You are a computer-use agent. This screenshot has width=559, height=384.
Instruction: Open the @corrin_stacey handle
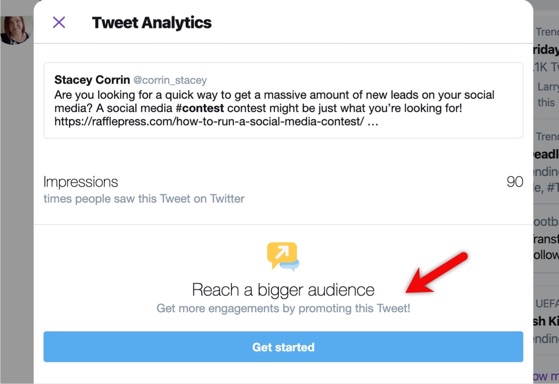pos(170,80)
